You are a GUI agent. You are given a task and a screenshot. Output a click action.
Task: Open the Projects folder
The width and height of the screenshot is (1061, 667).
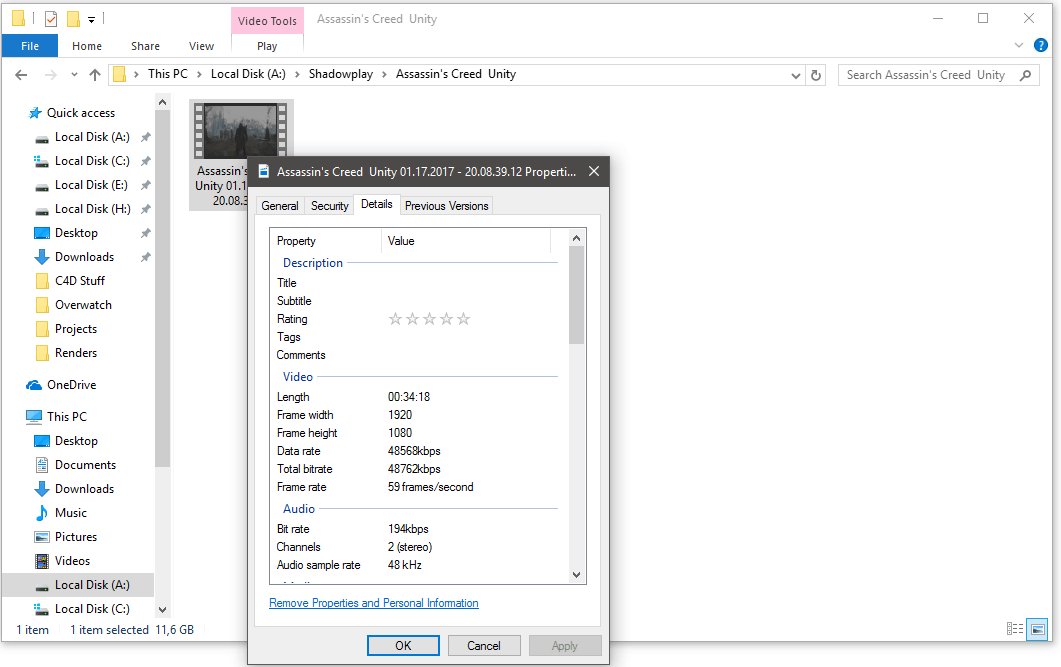(x=76, y=329)
